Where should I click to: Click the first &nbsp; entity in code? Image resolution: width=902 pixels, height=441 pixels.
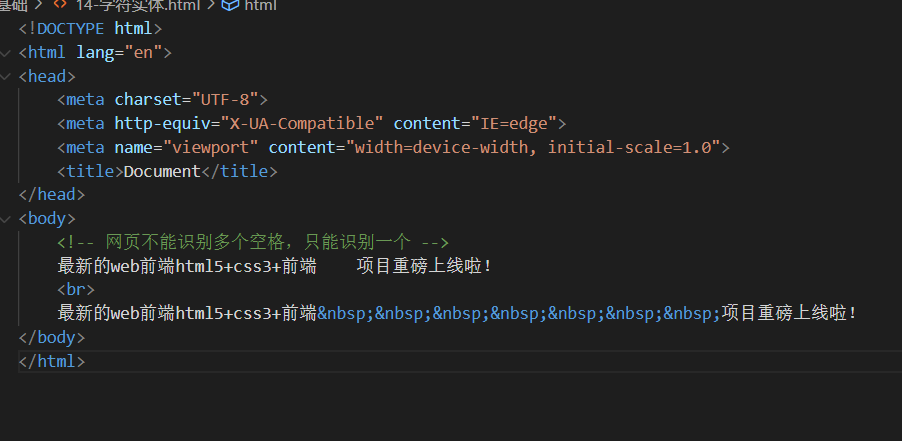pos(345,313)
